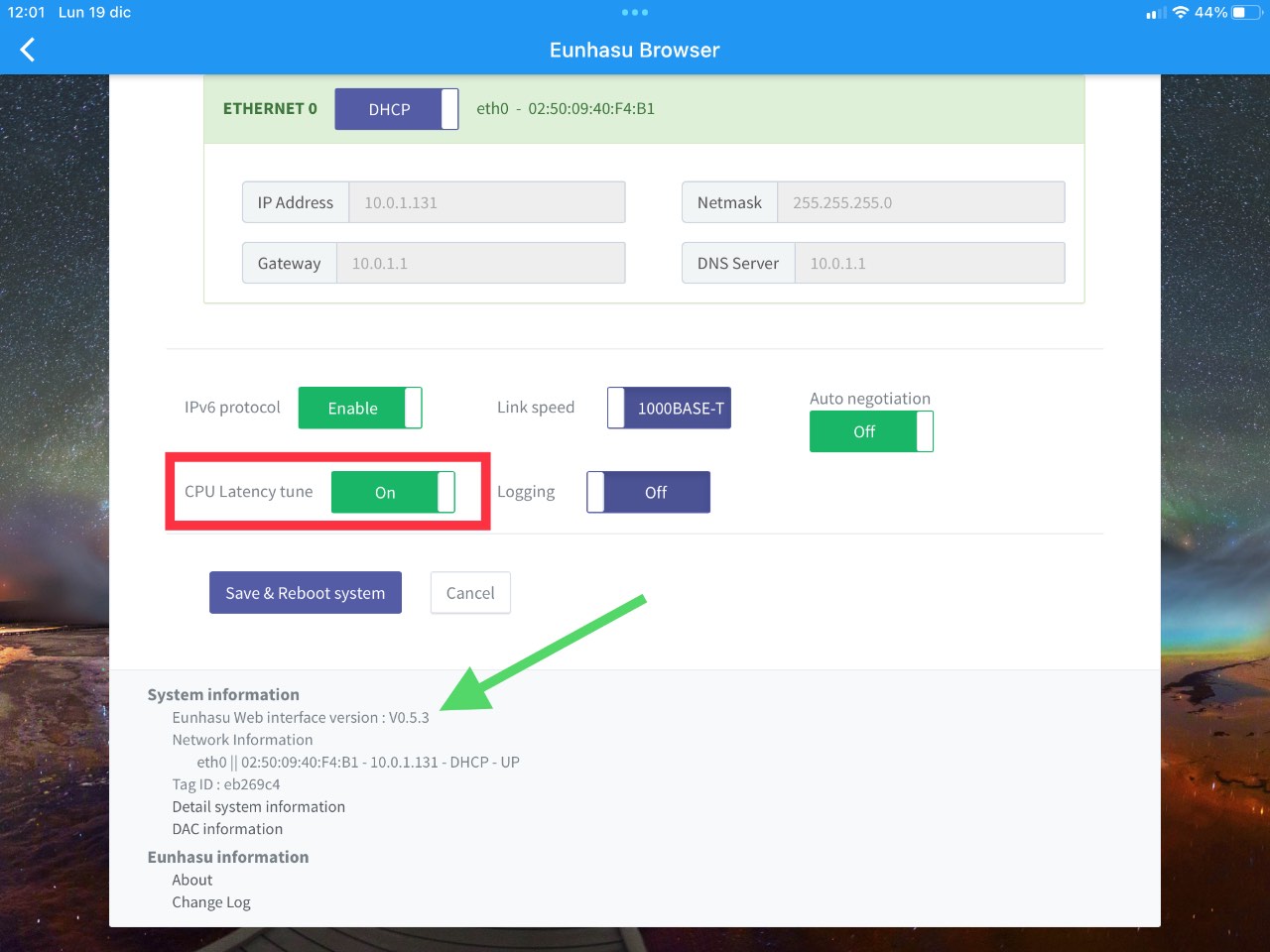Tap the cellular signal bars icon
Image resolution: width=1270 pixels, height=952 pixels.
1156,13
